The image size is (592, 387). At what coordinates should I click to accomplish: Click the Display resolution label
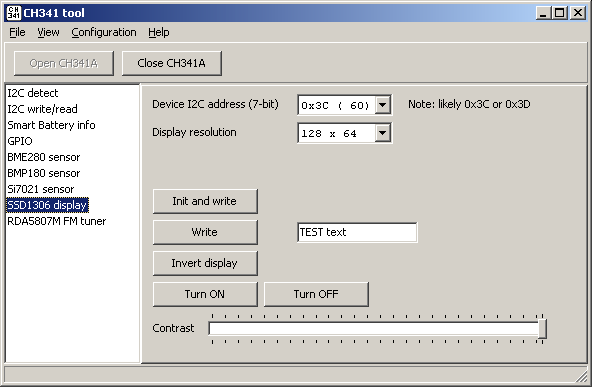(x=194, y=132)
